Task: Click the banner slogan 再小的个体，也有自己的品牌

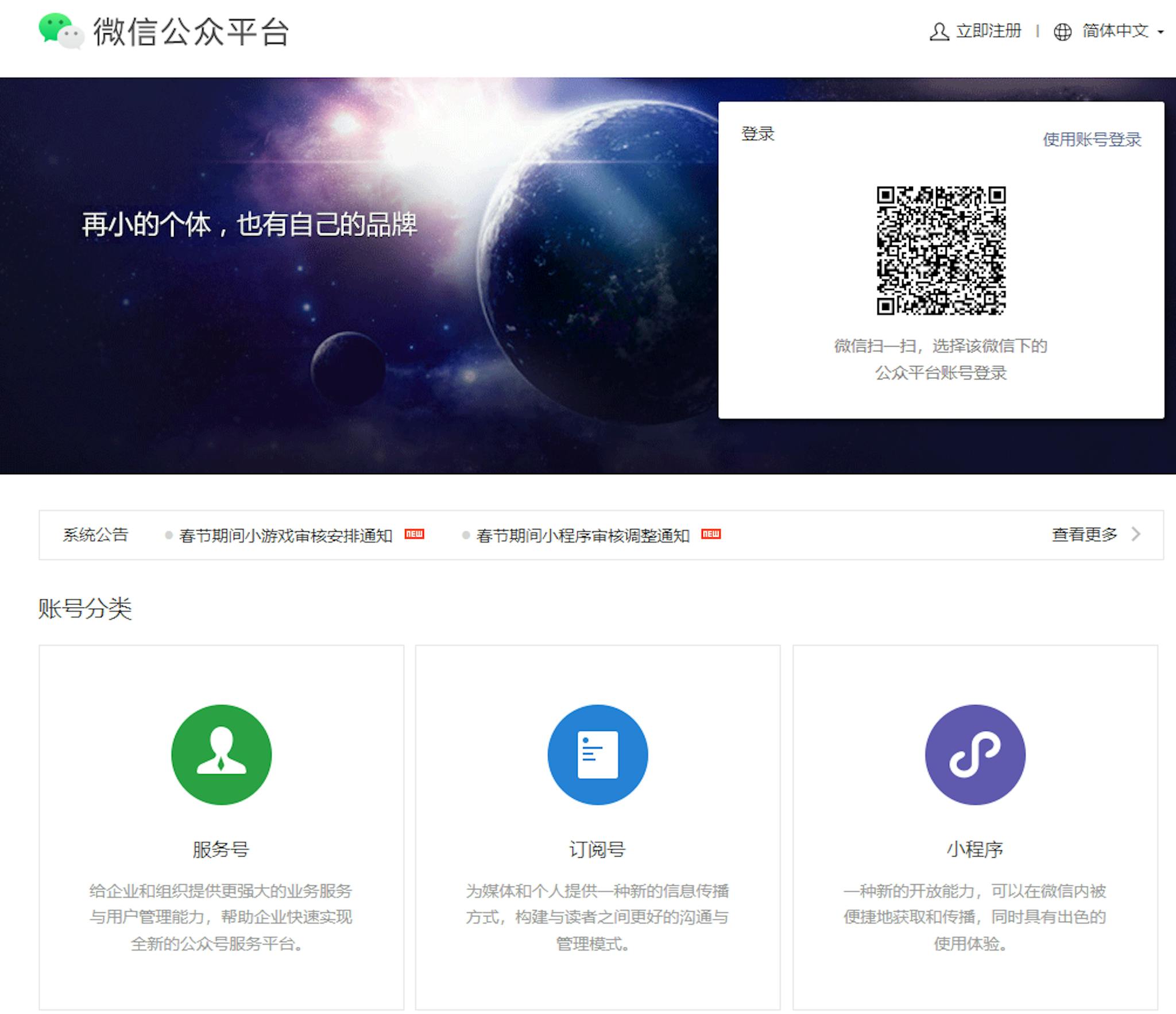Action: point(249,224)
